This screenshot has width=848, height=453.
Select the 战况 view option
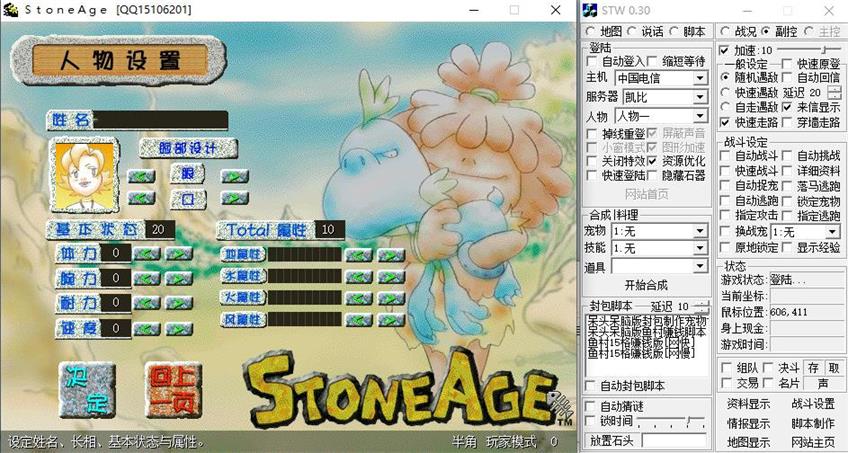[725, 32]
